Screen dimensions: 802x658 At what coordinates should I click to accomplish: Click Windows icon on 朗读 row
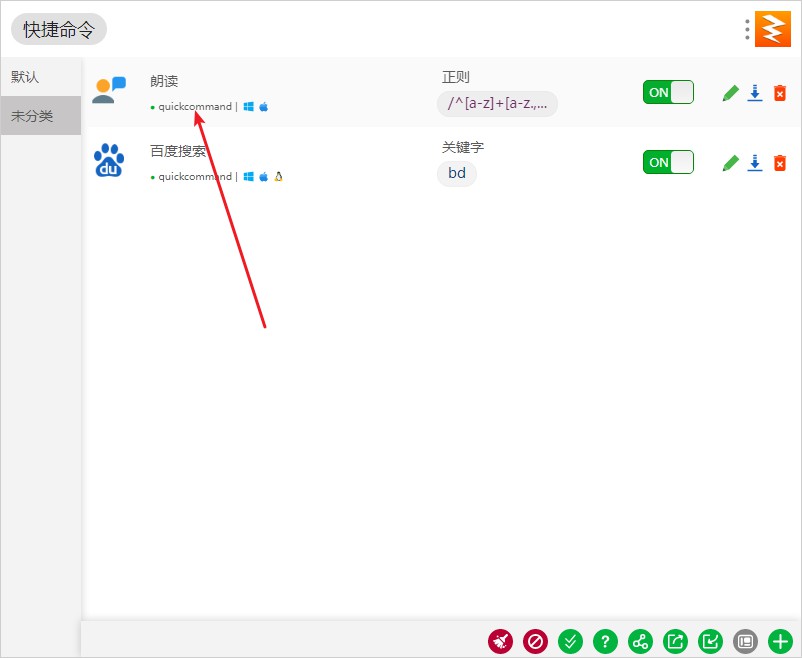(249, 106)
